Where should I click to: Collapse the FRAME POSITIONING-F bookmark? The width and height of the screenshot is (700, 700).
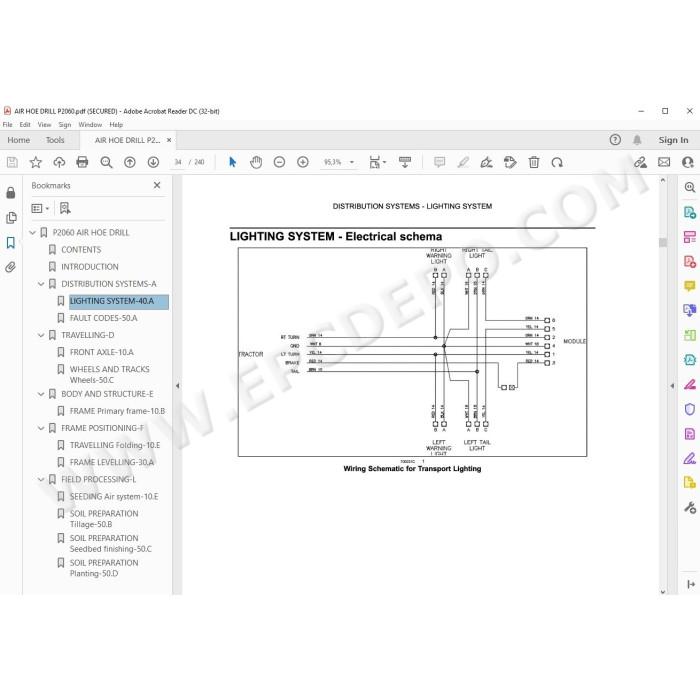tap(41, 429)
